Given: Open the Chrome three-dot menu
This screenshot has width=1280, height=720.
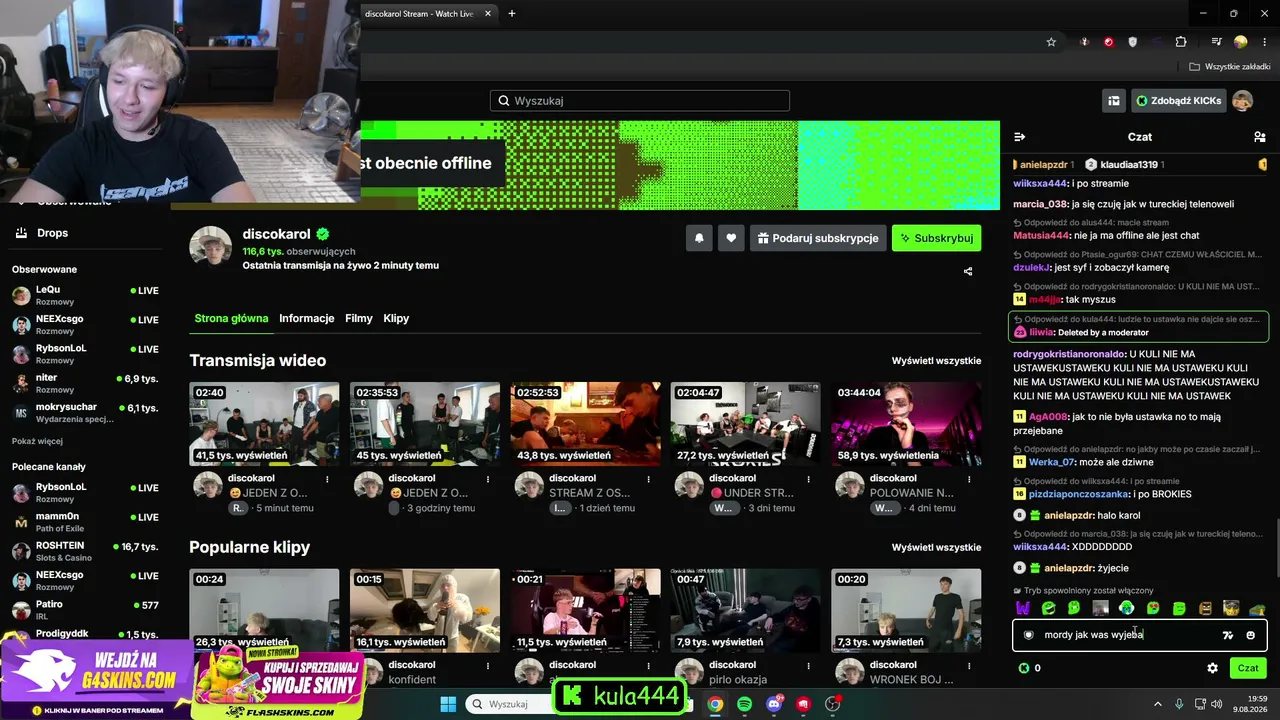Looking at the screenshot, I should [1264, 42].
